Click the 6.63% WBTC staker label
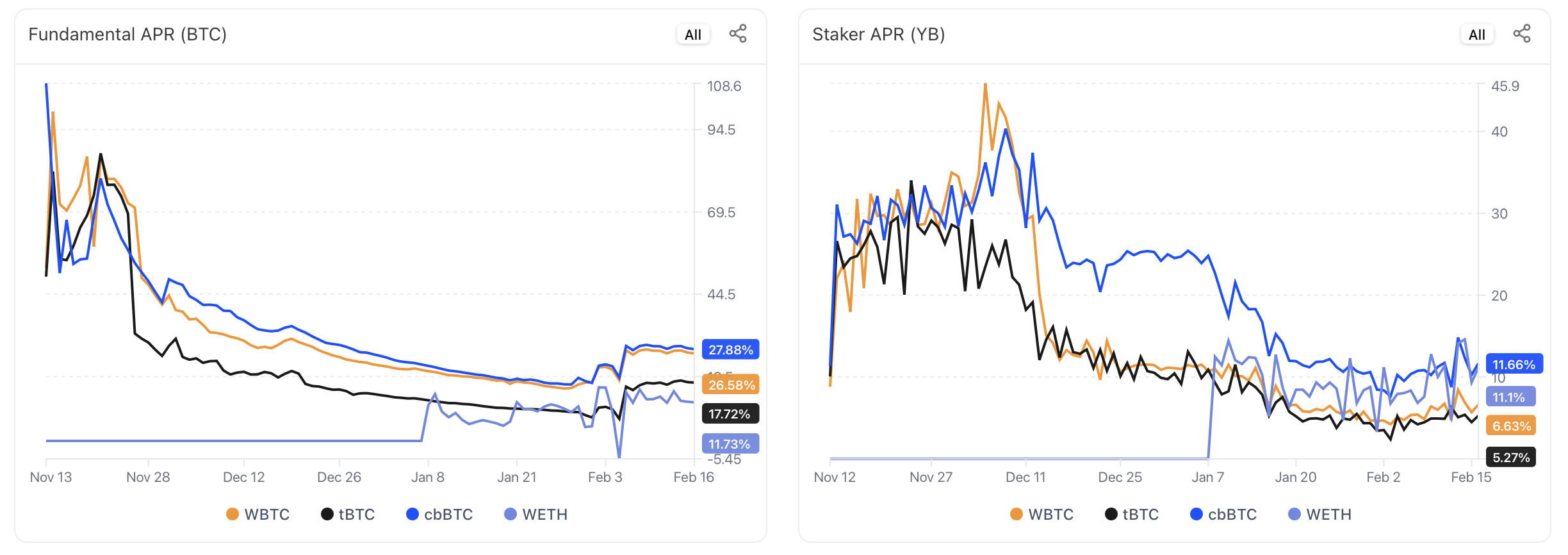Image resolution: width=1568 pixels, height=555 pixels. pyautogui.click(x=1511, y=426)
